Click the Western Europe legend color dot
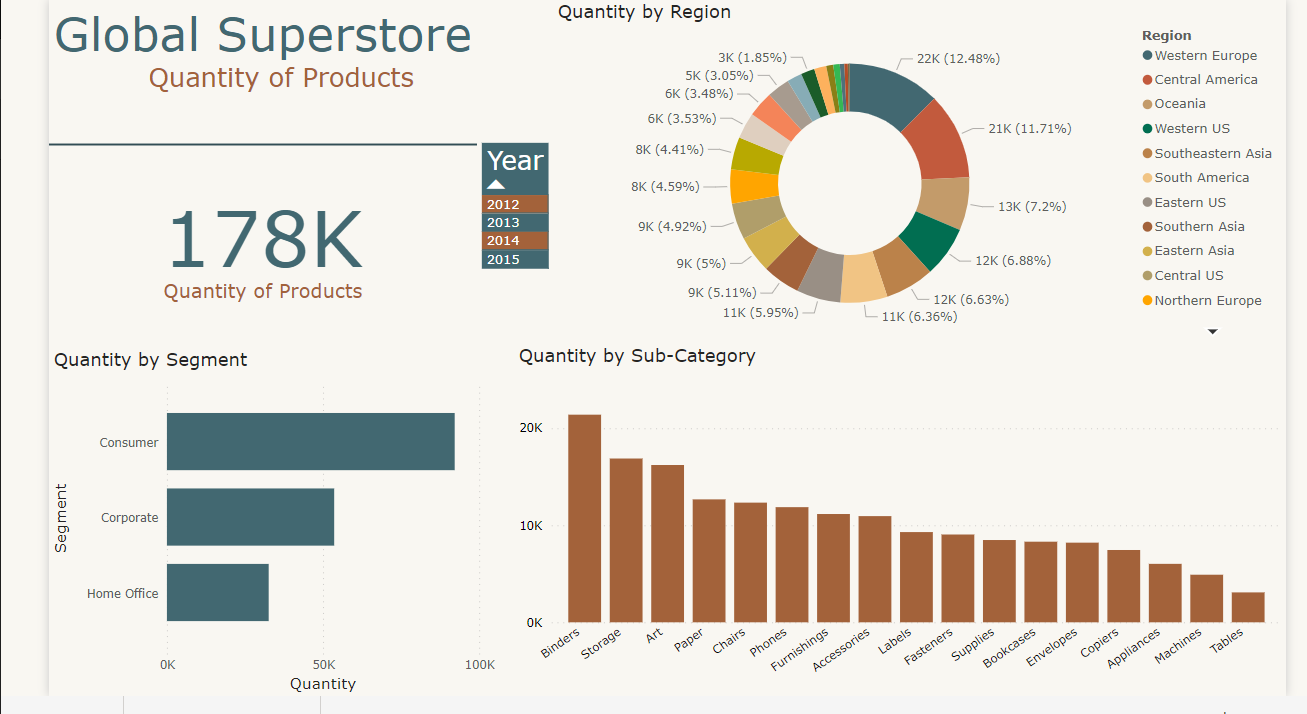This screenshot has height=714, width=1307. tap(1147, 56)
